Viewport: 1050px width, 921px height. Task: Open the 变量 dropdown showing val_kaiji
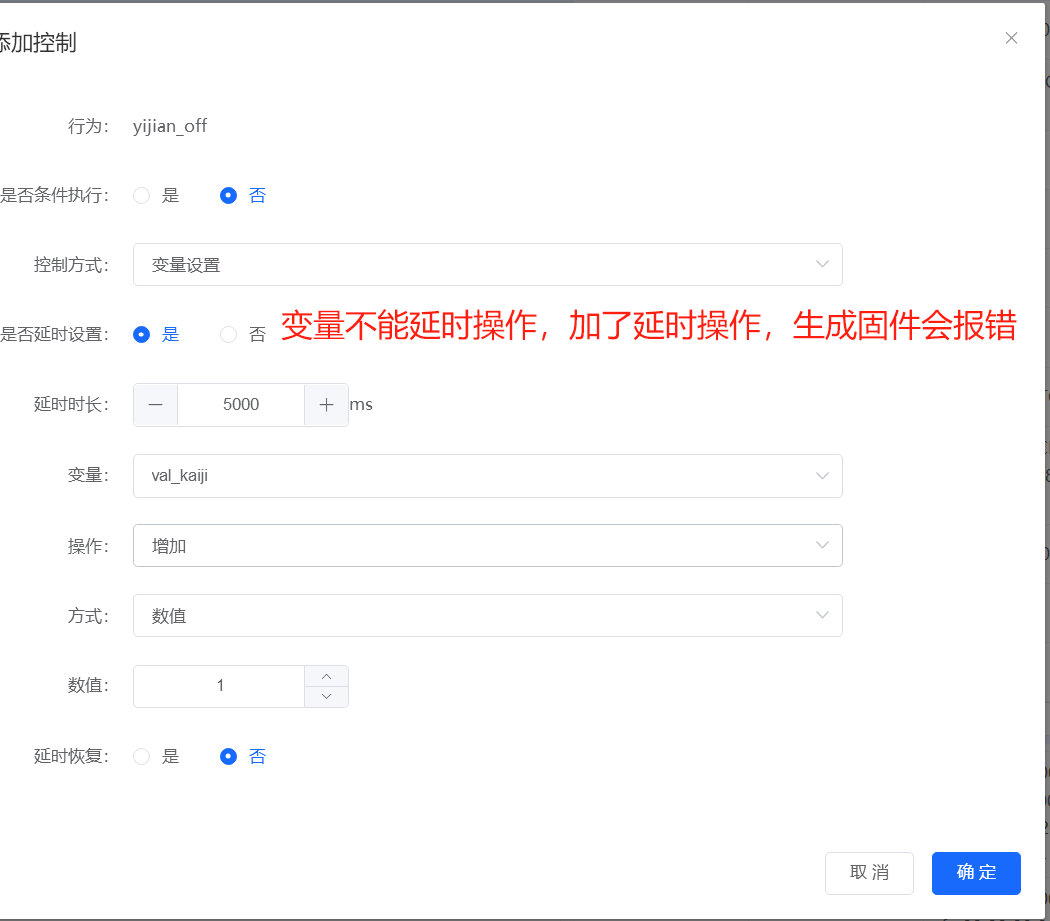(487, 475)
